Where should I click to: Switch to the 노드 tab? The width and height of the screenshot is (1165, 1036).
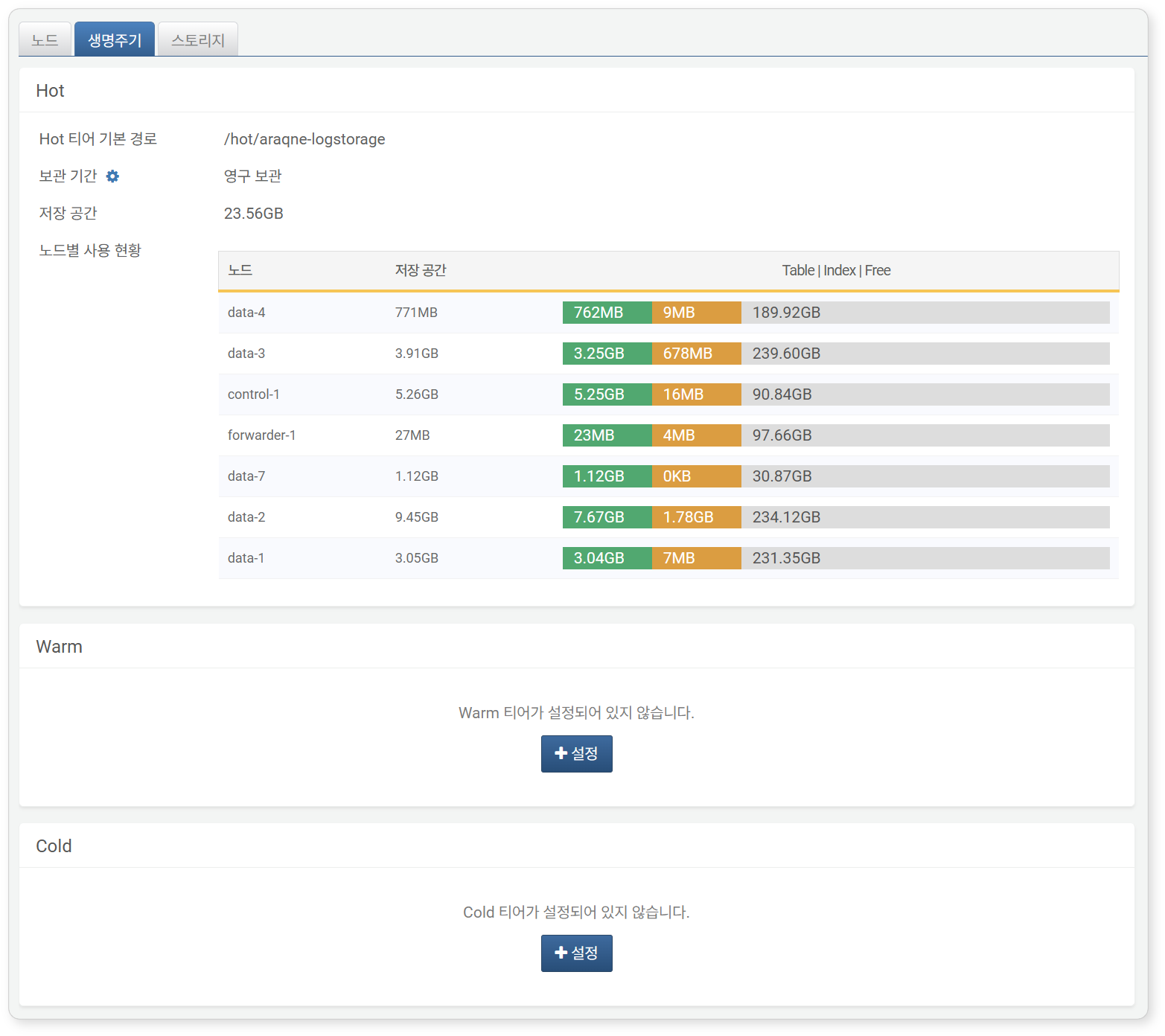[45, 39]
